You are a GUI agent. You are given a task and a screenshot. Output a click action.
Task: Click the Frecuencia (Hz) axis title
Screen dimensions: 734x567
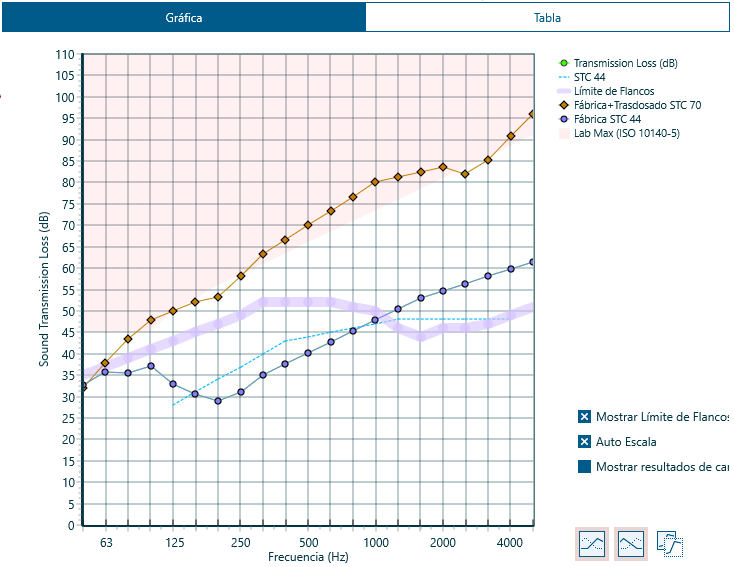tap(308, 556)
